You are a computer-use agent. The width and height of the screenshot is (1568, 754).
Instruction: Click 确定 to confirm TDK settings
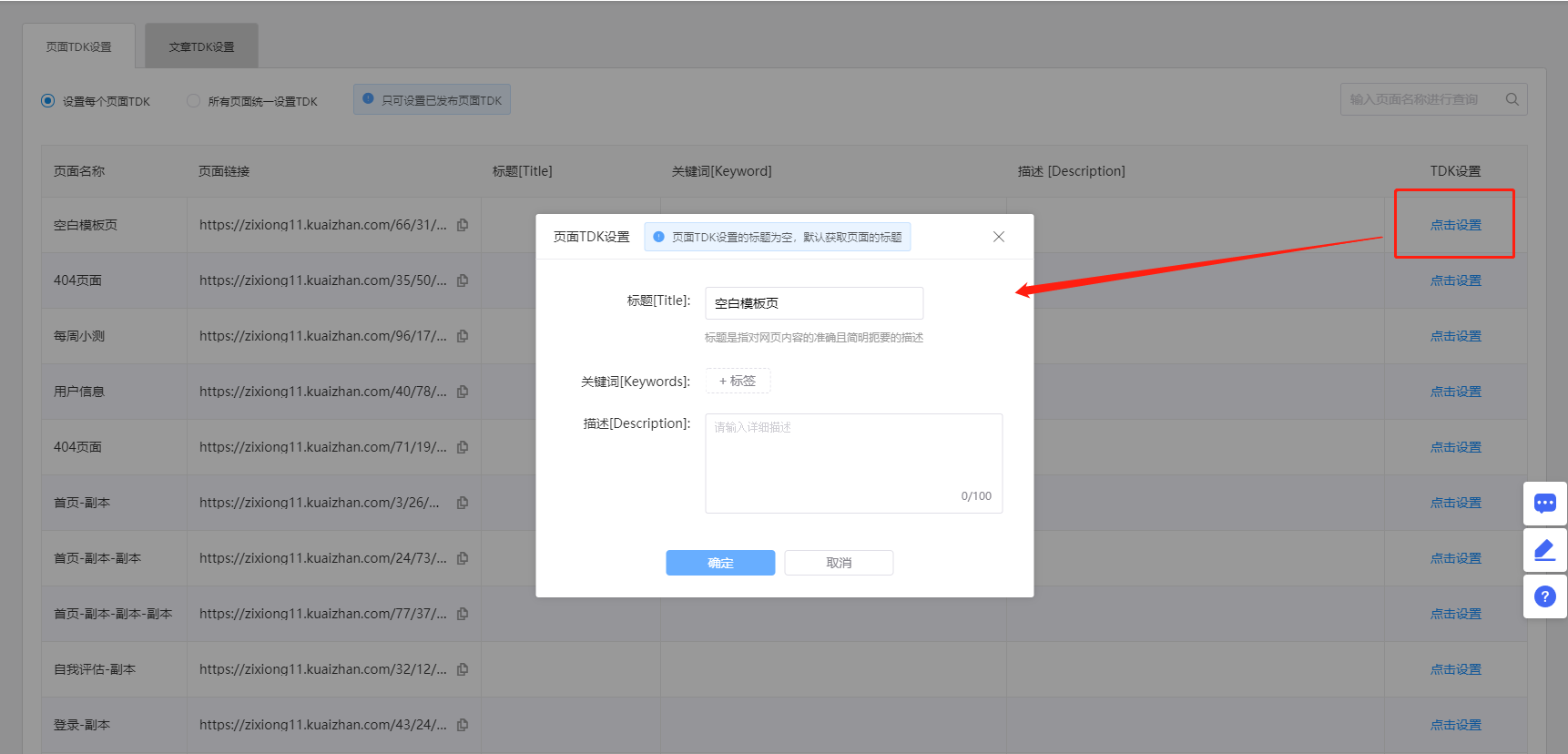coord(720,563)
